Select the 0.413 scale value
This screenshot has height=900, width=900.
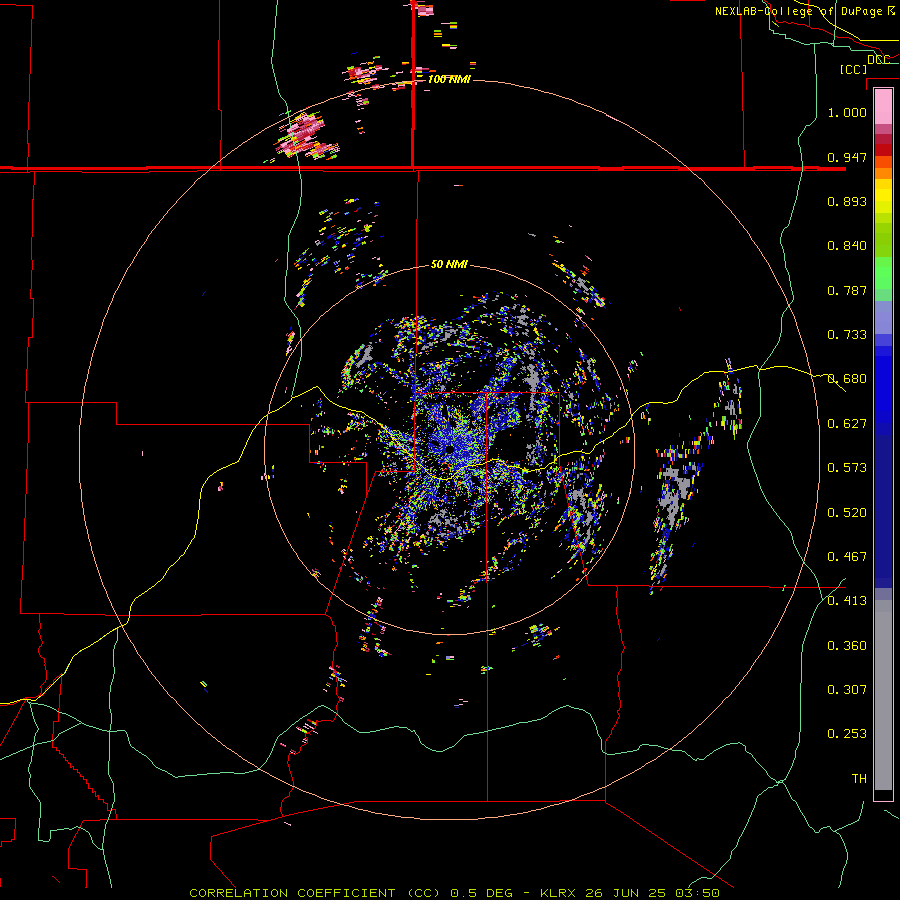click(847, 601)
